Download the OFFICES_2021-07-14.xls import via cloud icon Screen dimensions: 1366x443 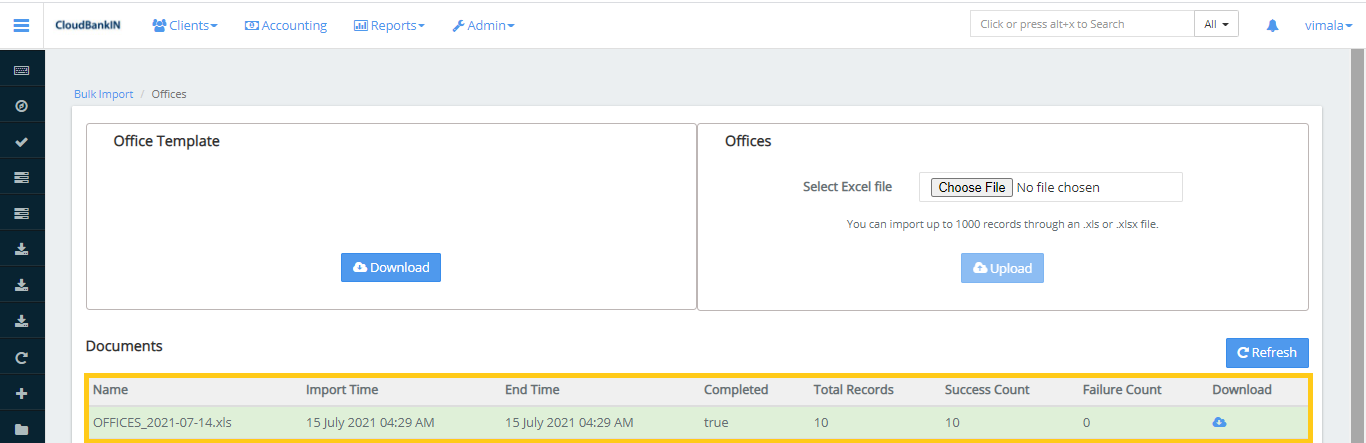1219,423
